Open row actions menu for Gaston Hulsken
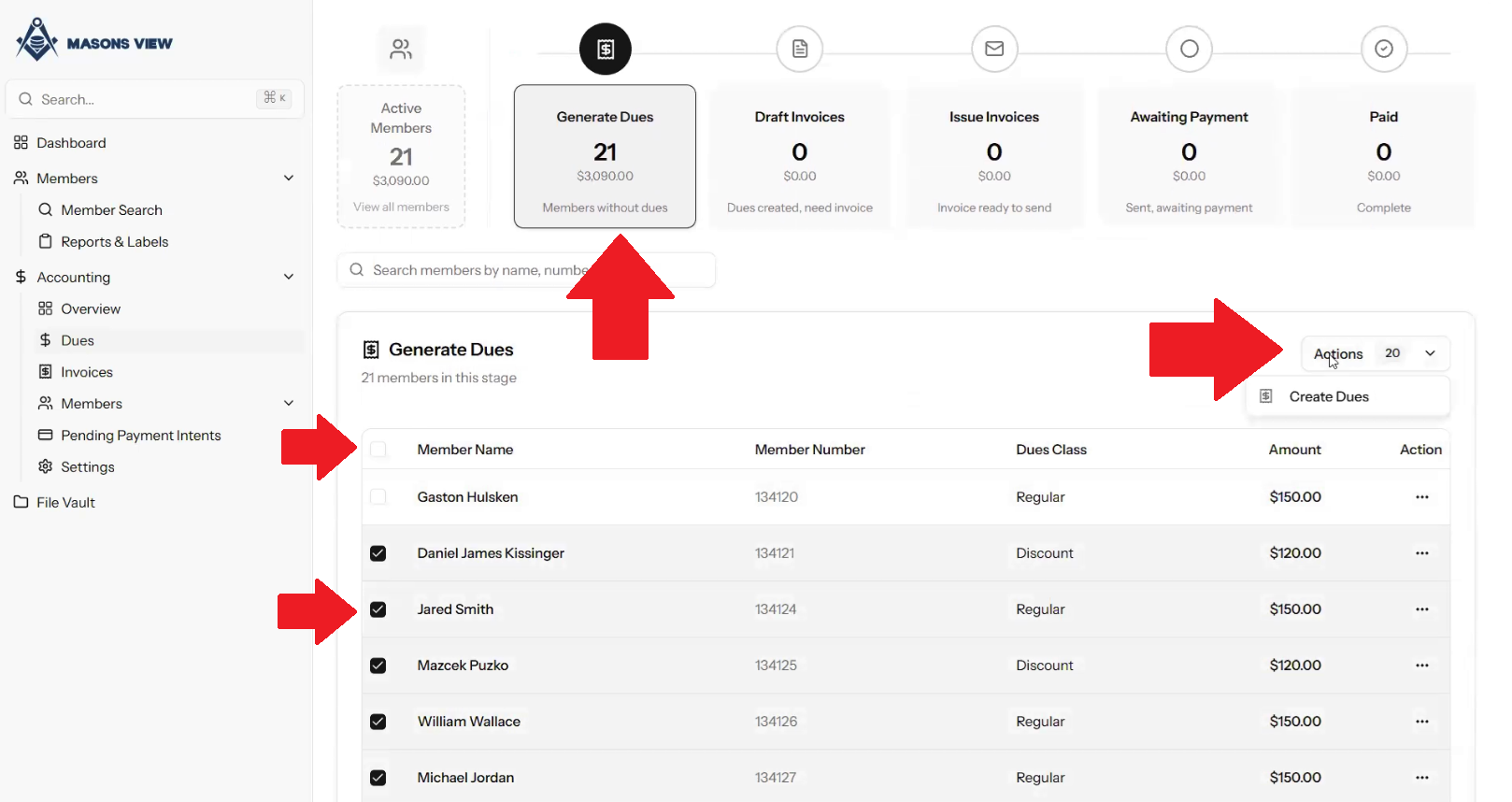Image resolution: width=1512 pixels, height=802 pixels. coord(1421,497)
